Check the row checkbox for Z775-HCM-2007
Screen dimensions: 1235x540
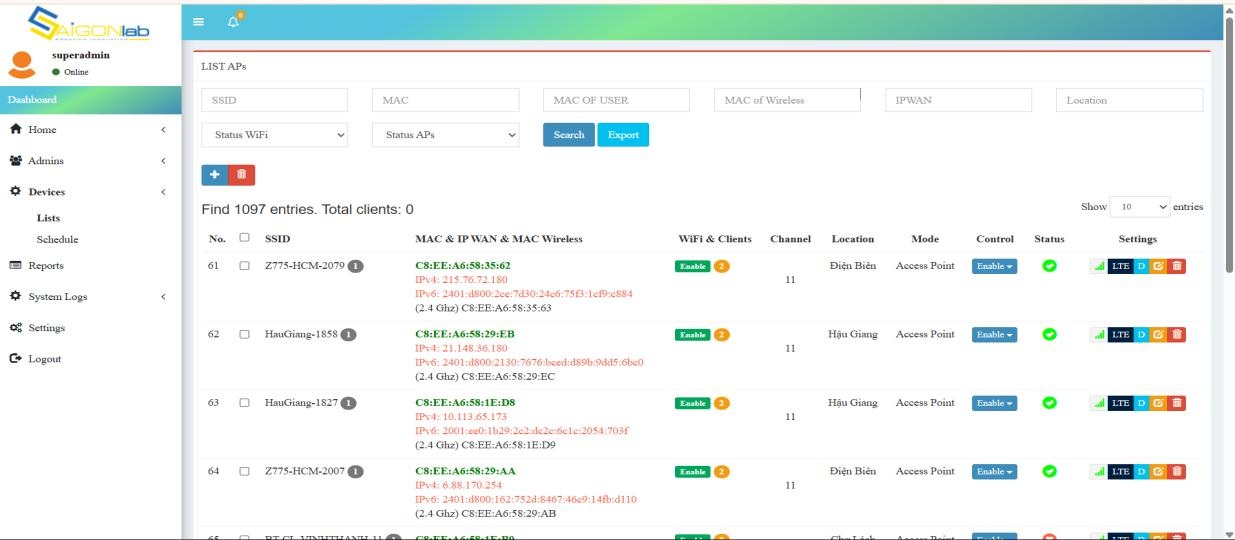244,471
